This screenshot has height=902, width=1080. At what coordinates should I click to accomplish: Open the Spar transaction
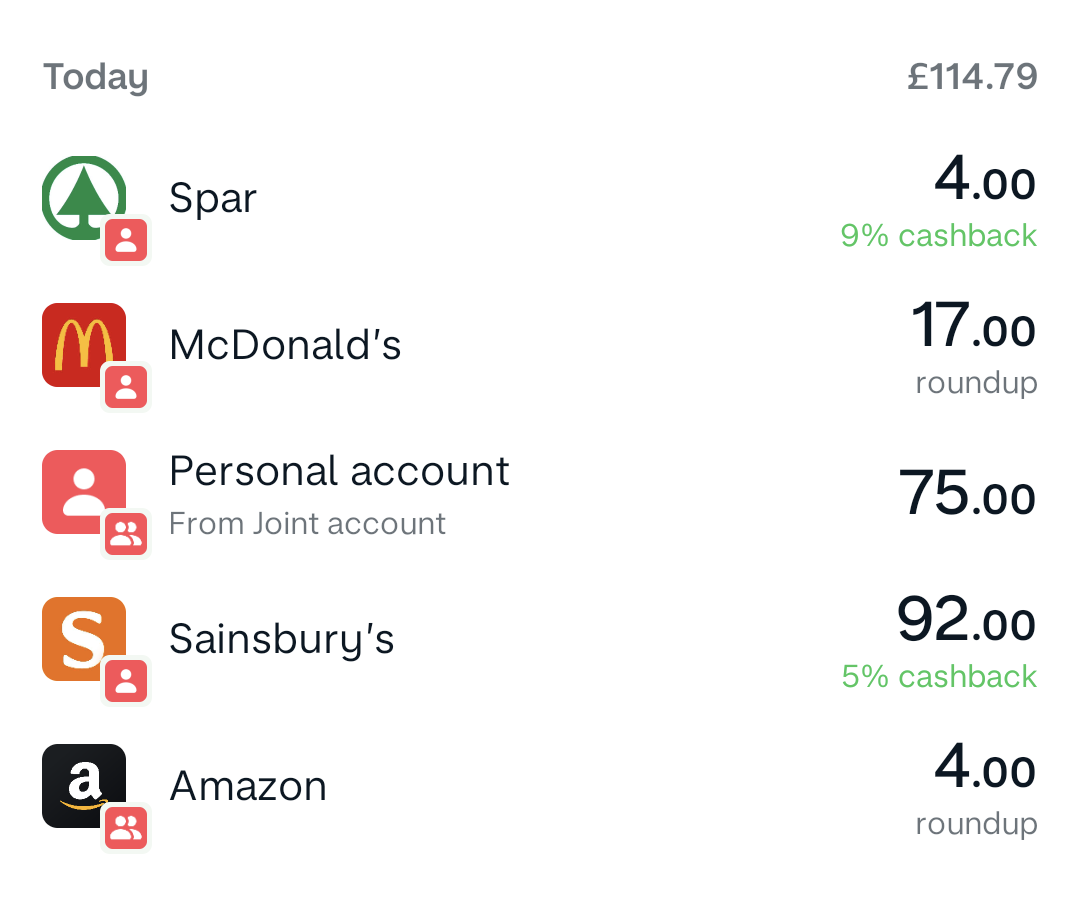213,198
